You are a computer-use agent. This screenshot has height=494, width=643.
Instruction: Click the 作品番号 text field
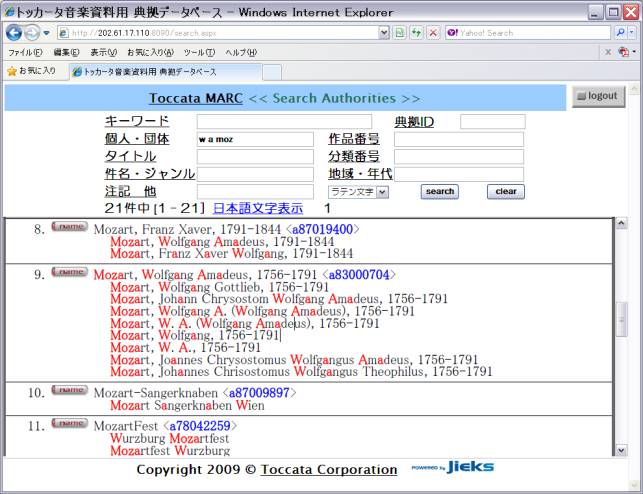click(x=459, y=139)
